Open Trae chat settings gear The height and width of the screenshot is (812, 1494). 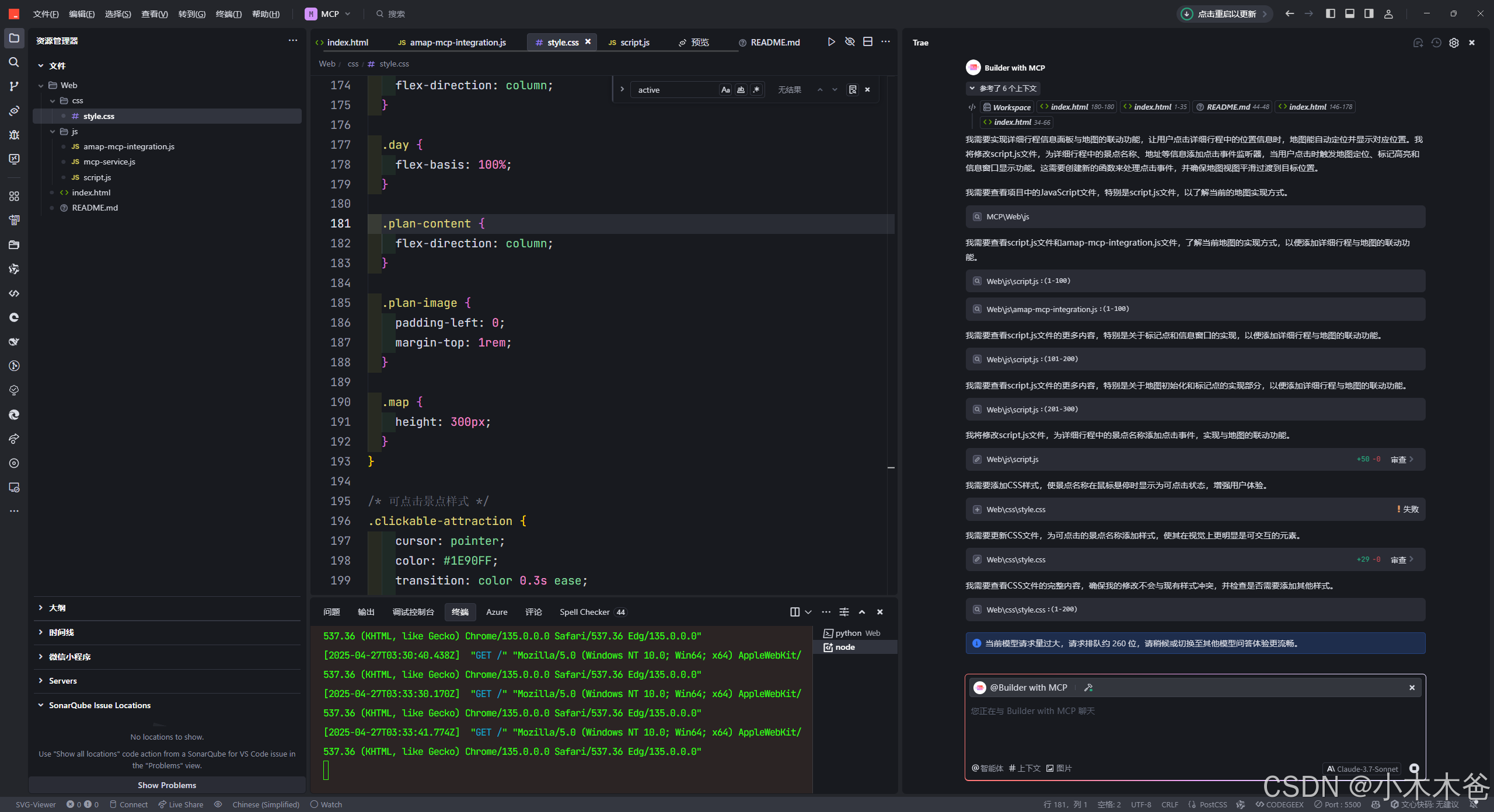pos(1454,43)
